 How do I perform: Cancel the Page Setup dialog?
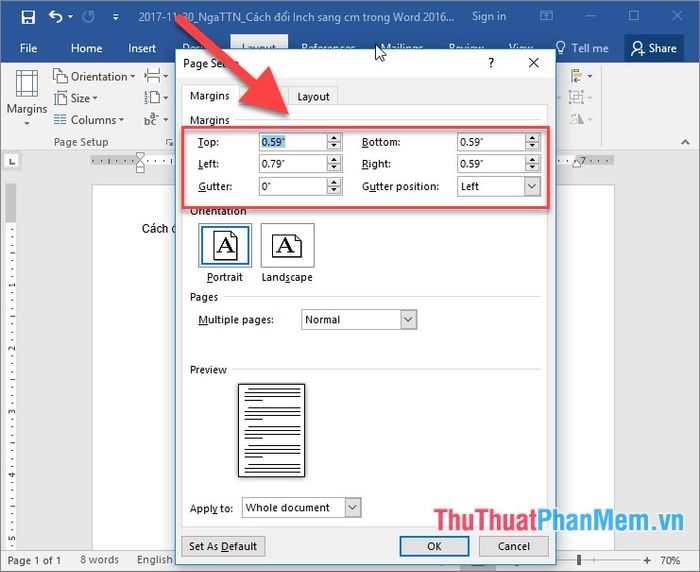tap(514, 546)
